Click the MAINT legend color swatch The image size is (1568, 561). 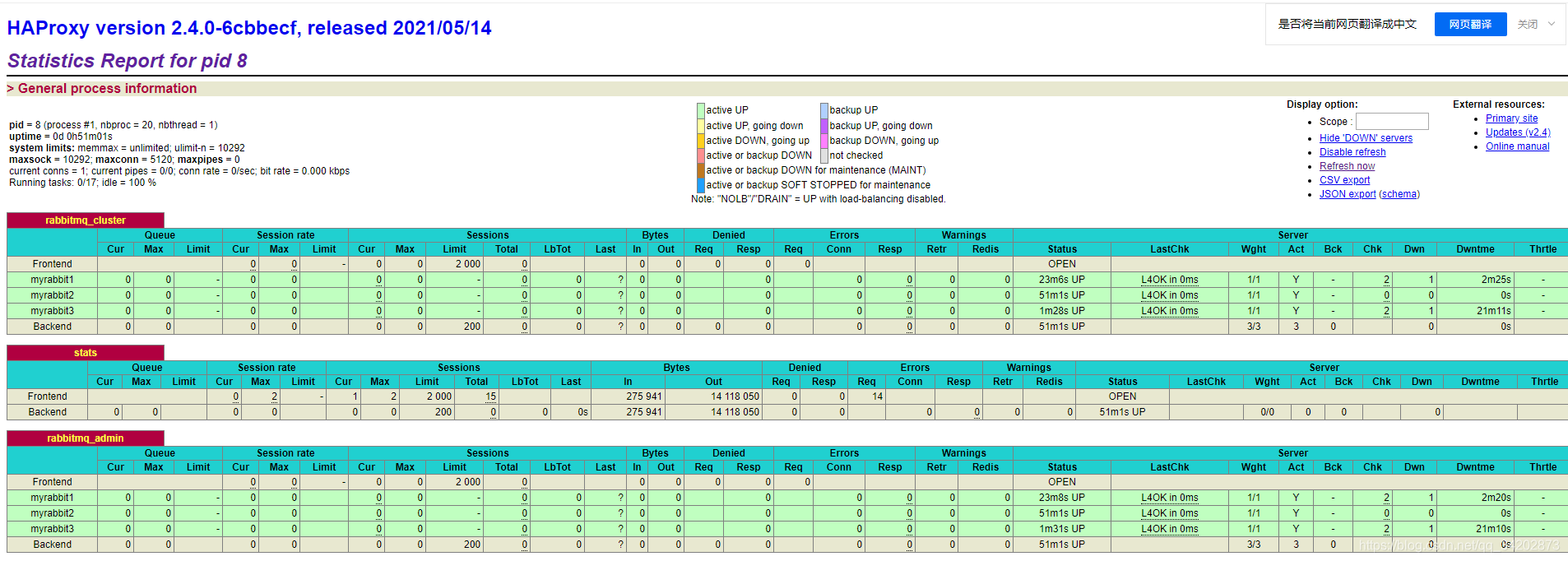pos(701,170)
